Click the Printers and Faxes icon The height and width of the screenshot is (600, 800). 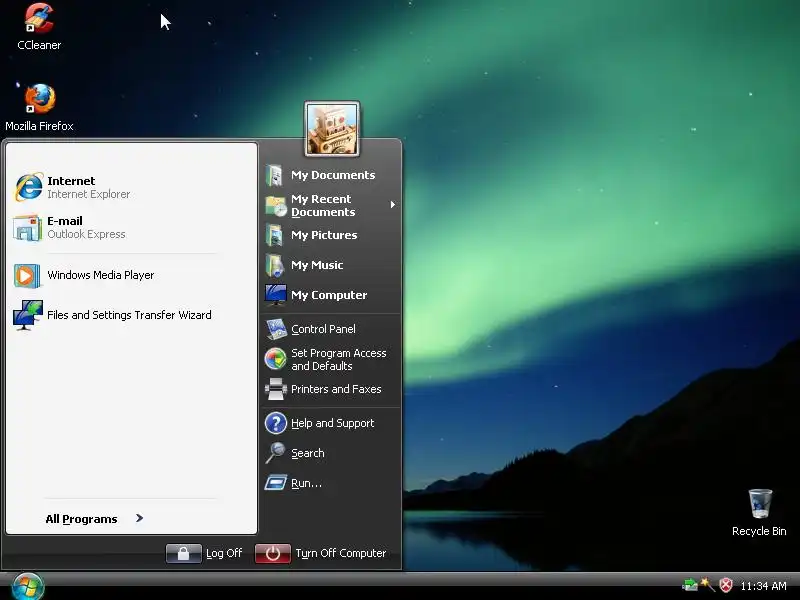tap(276, 389)
